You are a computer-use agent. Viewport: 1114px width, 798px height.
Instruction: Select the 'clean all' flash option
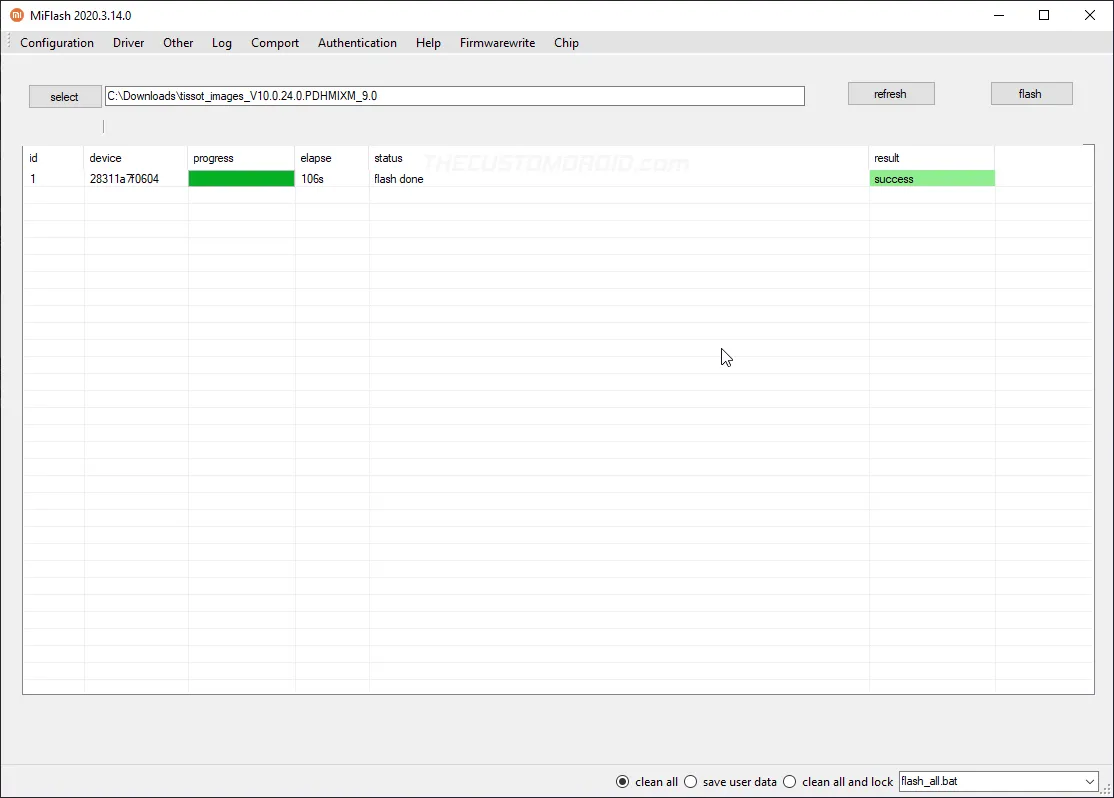pos(623,781)
